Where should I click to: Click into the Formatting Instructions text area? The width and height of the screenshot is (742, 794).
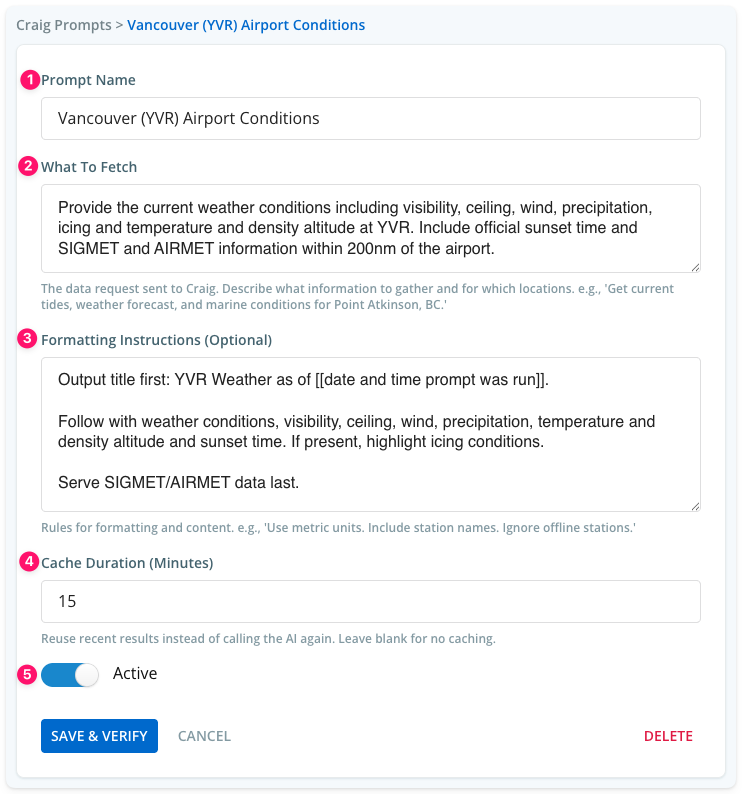click(x=371, y=434)
